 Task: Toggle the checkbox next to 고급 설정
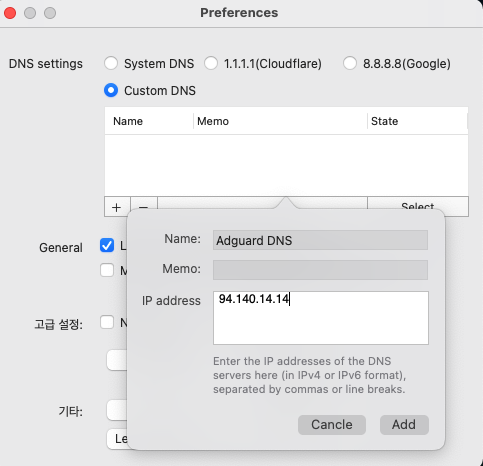107,322
